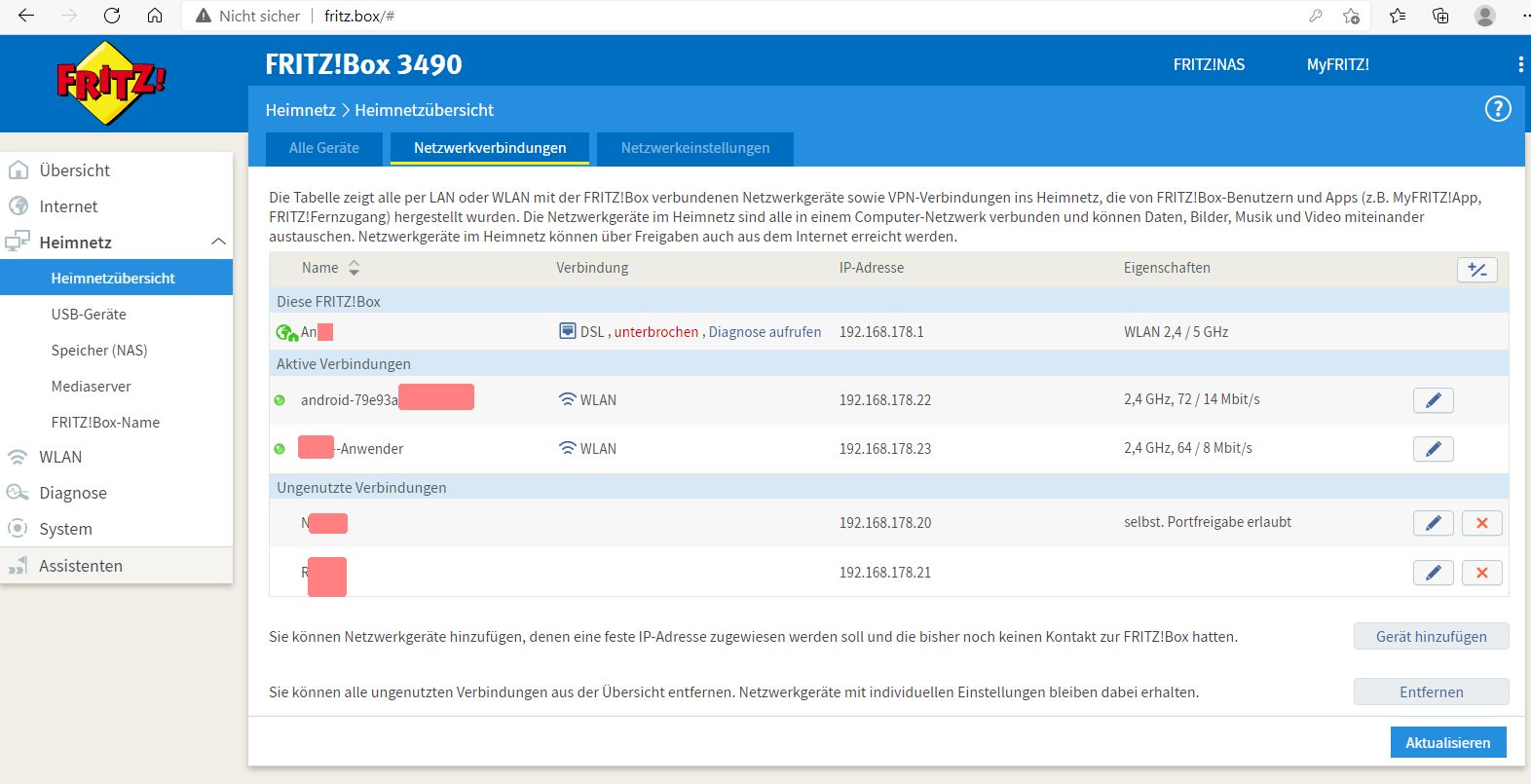1531x784 pixels.
Task: Click the WLAN icon for android-79e93a
Action: (567, 399)
